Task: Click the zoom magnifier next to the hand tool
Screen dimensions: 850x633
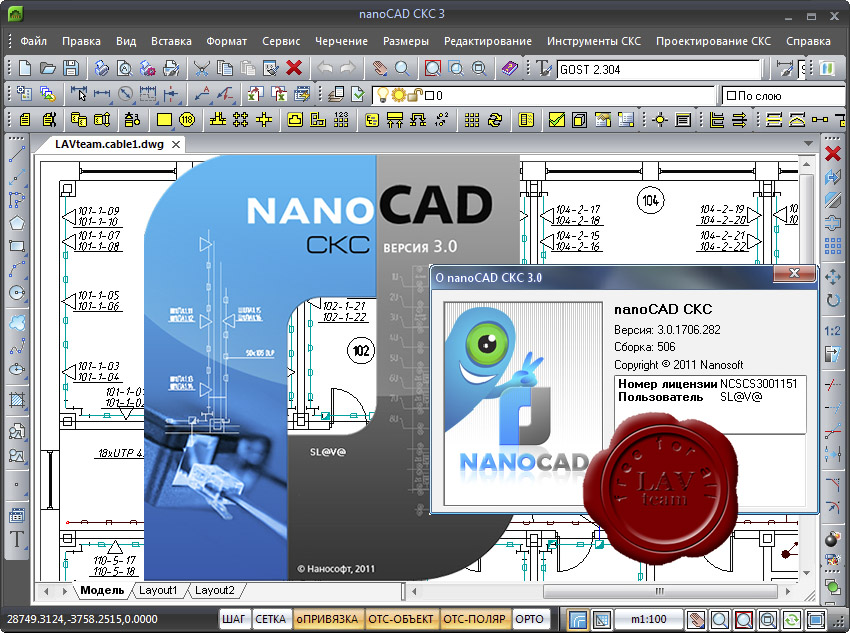Action: (402, 68)
